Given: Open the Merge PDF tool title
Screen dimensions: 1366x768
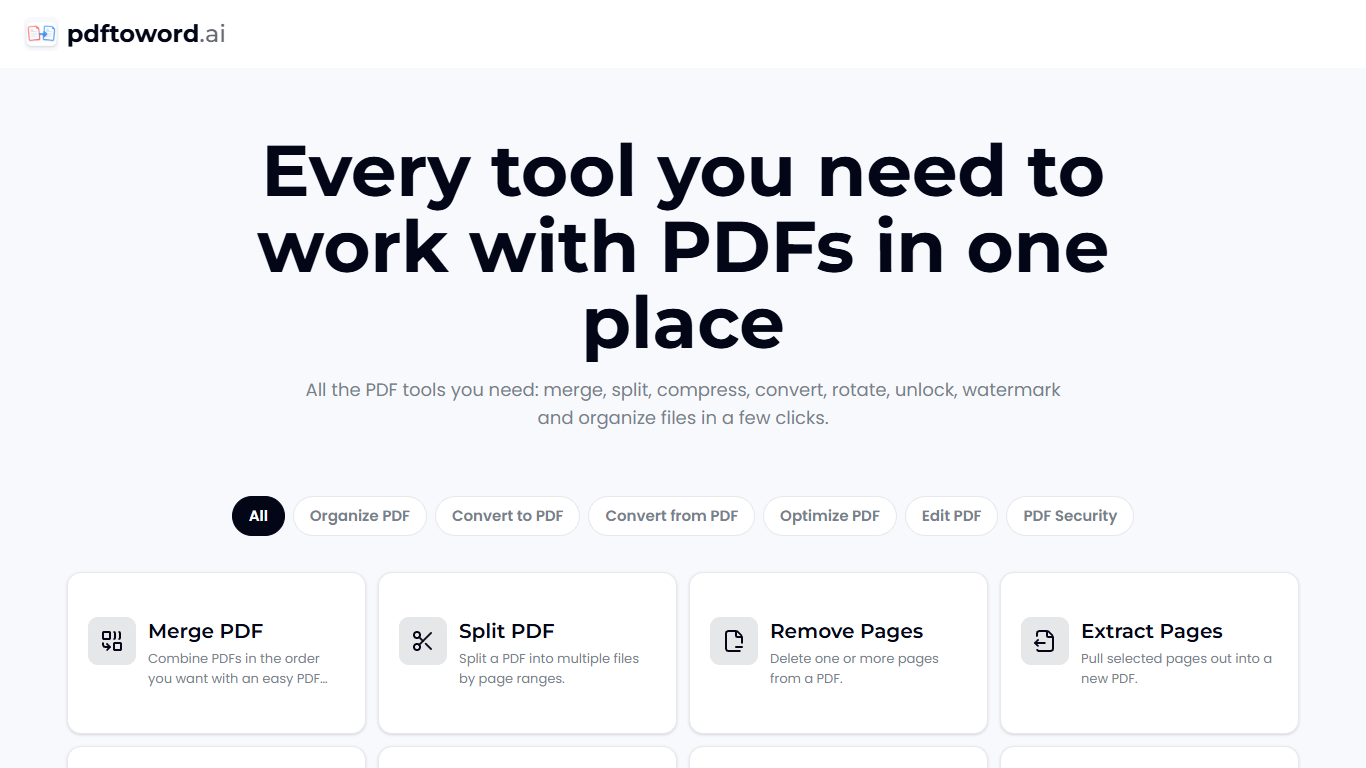Looking at the screenshot, I should pyautogui.click(x=206, y=631).
